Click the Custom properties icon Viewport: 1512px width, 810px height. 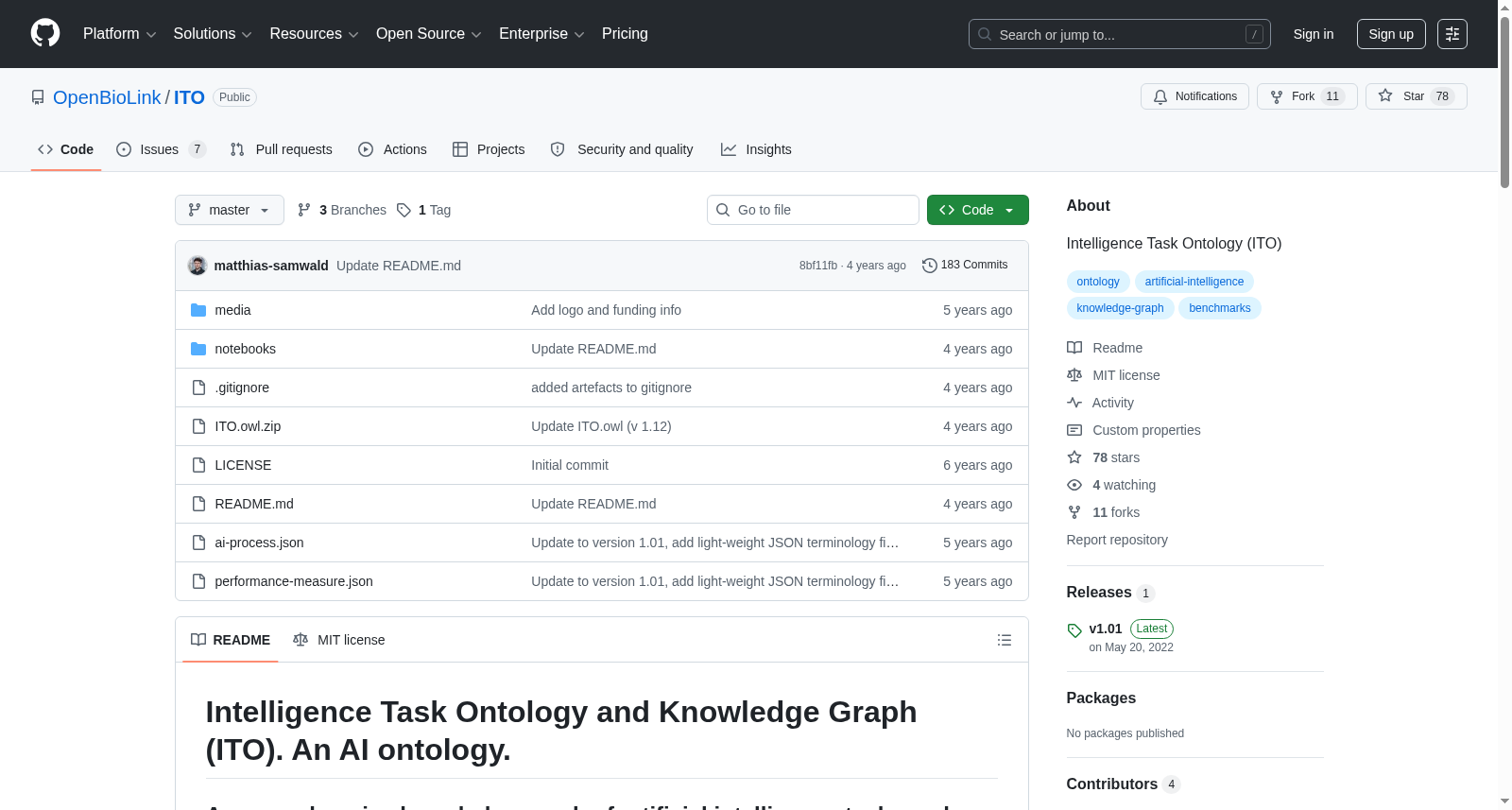click(x=1074, y=430)
